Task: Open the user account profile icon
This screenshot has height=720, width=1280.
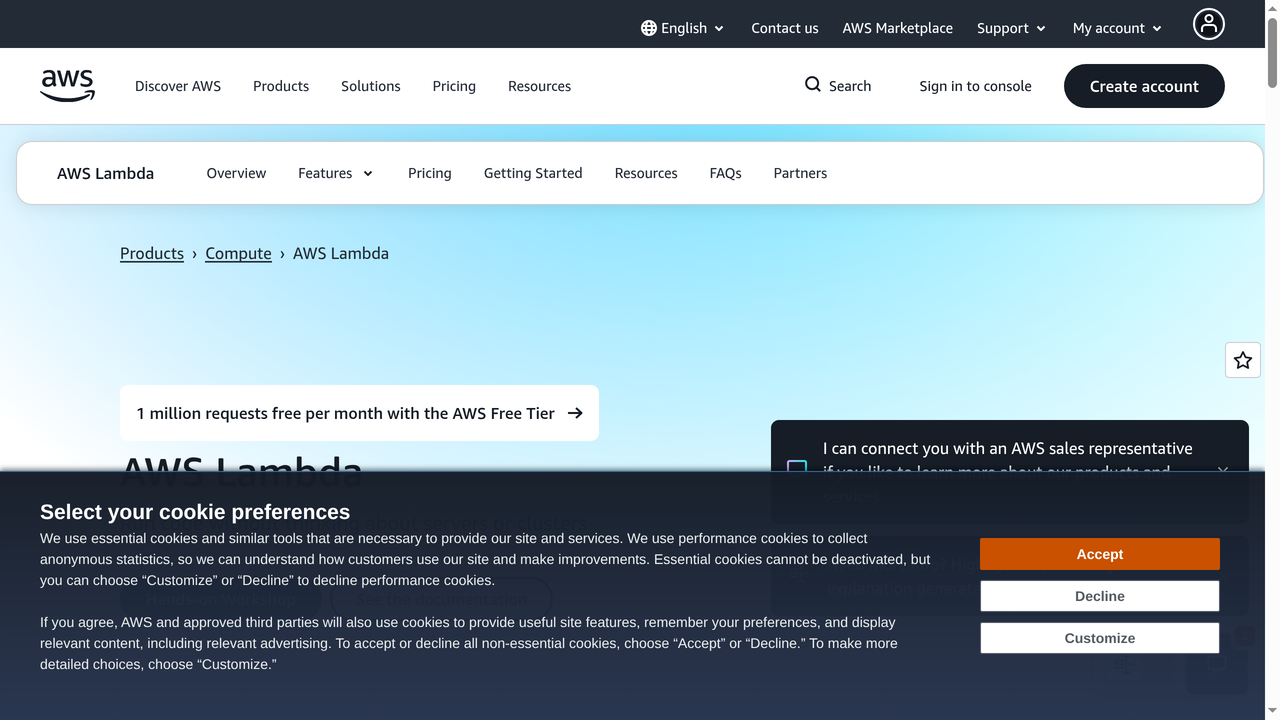Action: pos(1208,23)
